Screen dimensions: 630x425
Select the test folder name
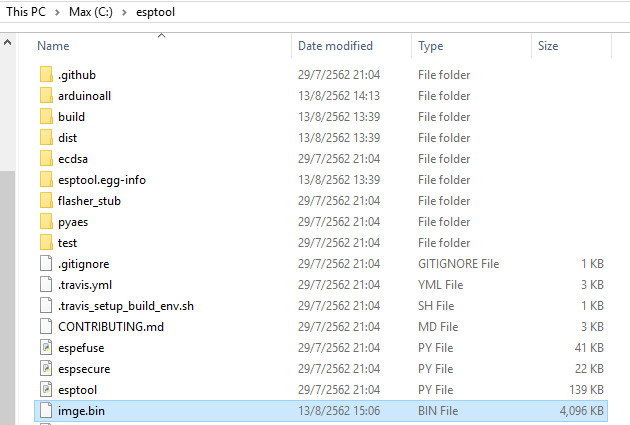(x=67, y=243)
